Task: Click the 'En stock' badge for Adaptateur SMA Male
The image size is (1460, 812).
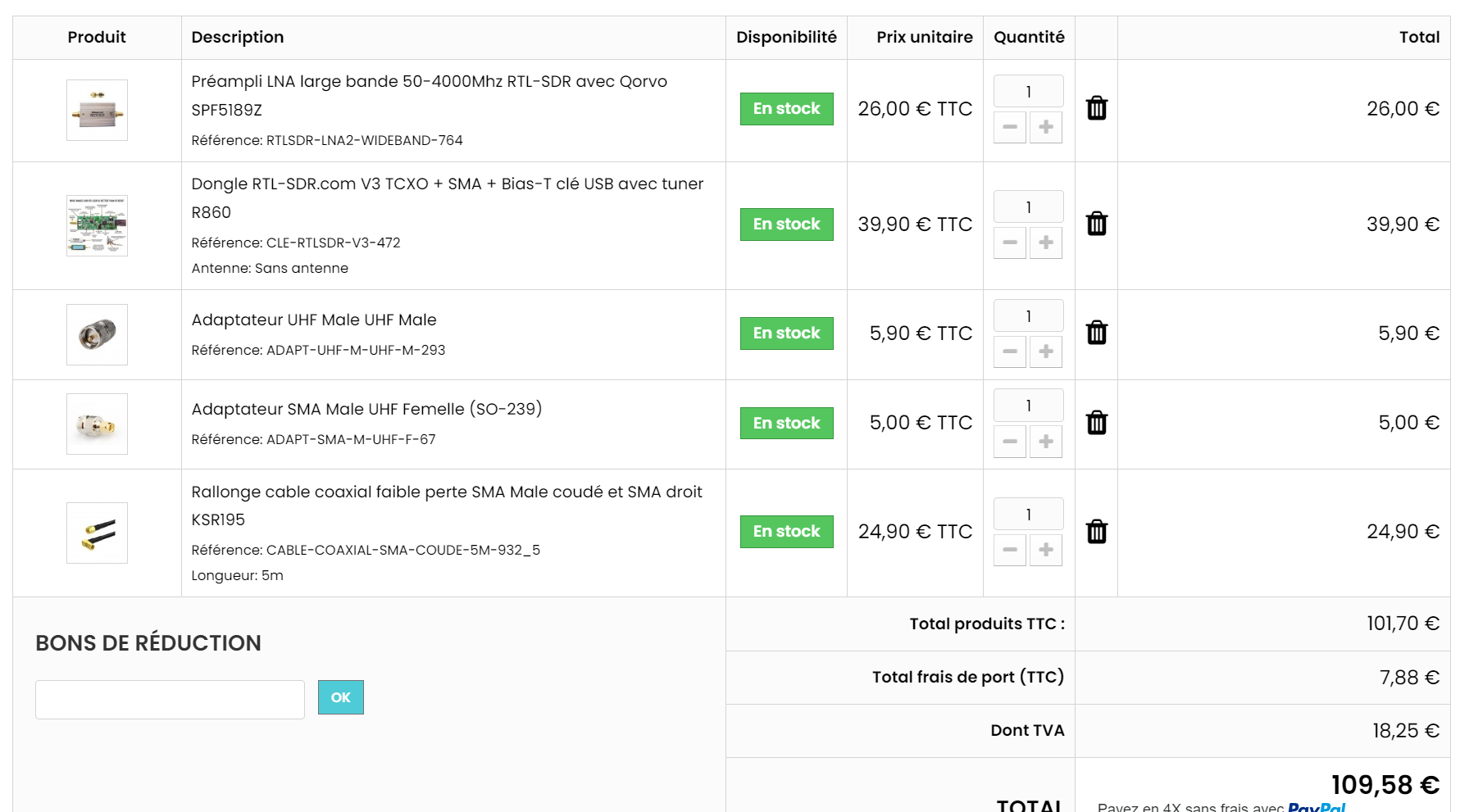Action: [x=787, y=424]
